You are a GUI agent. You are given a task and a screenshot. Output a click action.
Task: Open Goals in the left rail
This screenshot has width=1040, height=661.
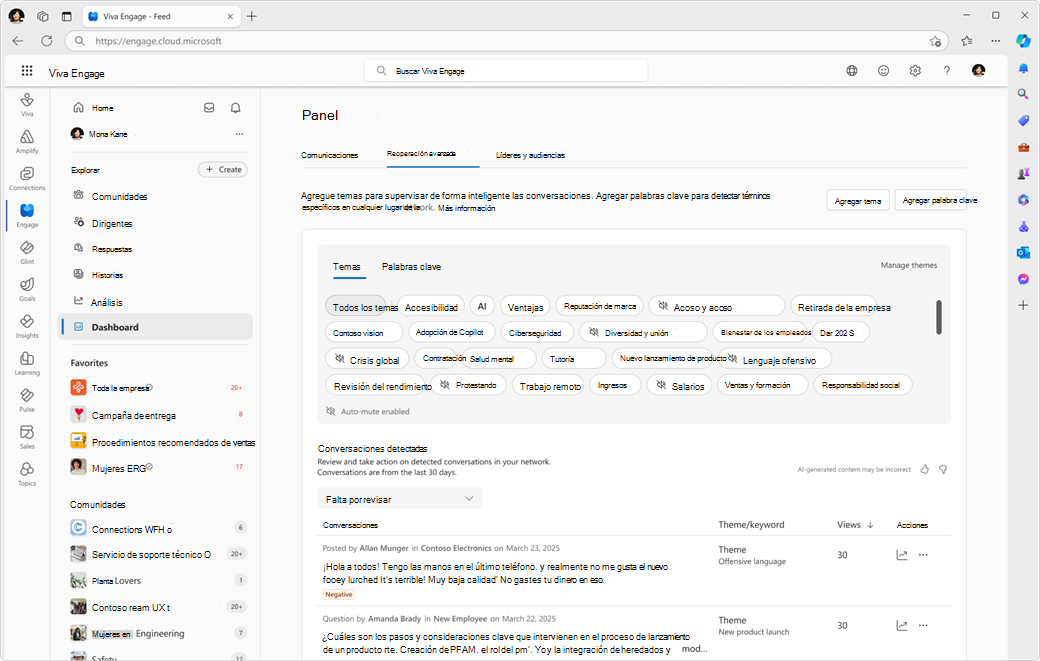pyautogui.click(x=27, y=289)
